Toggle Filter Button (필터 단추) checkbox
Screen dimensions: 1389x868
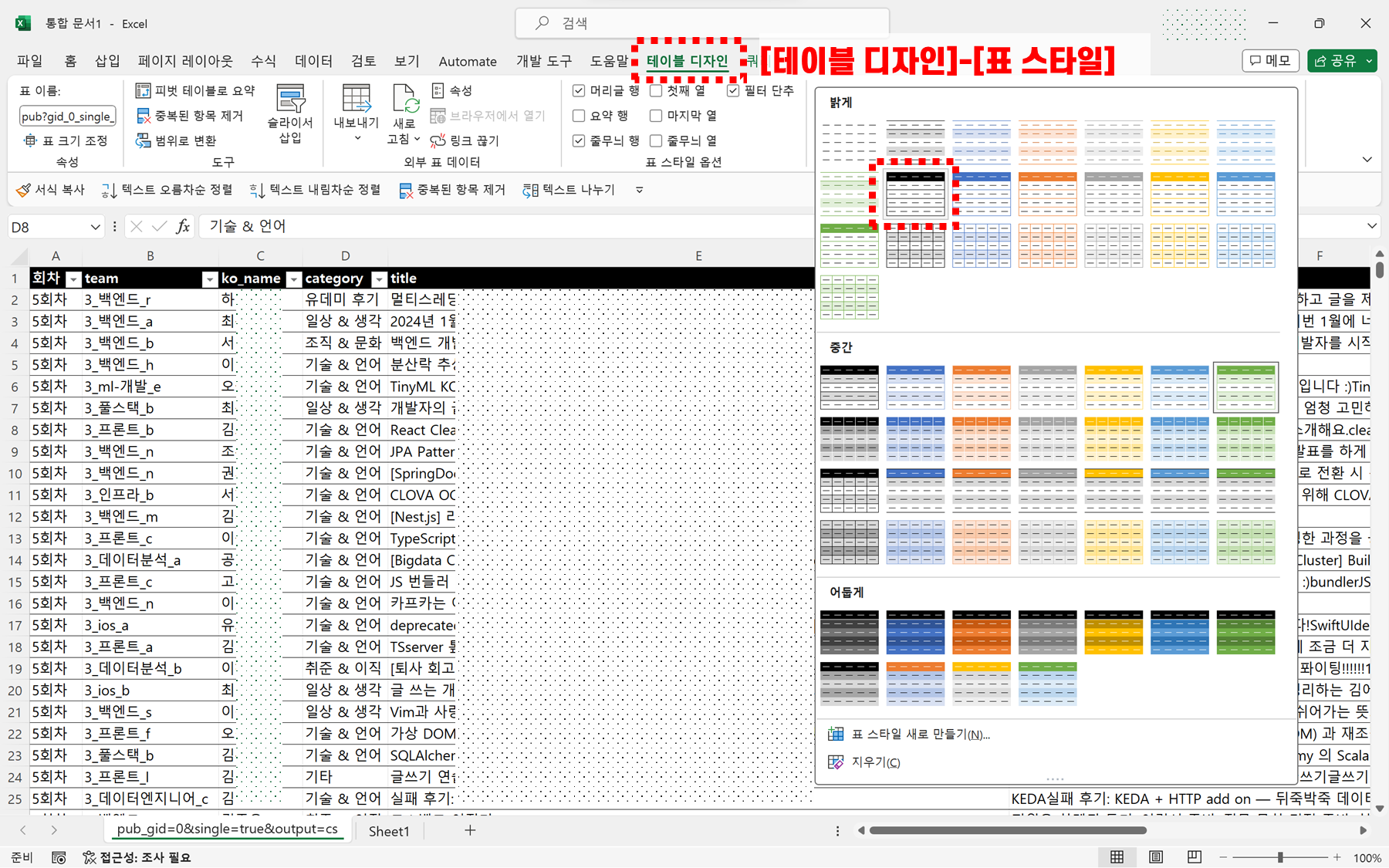click(x=733, y=91)
